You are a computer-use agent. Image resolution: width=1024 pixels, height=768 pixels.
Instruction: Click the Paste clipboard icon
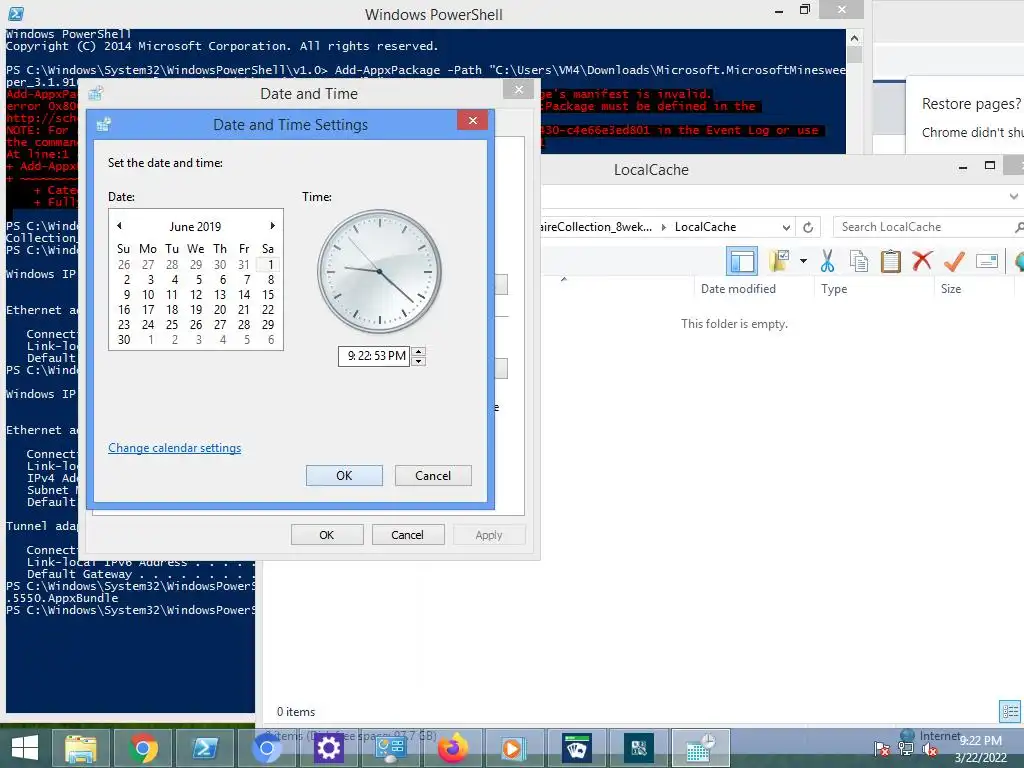[x=890, y=261]
